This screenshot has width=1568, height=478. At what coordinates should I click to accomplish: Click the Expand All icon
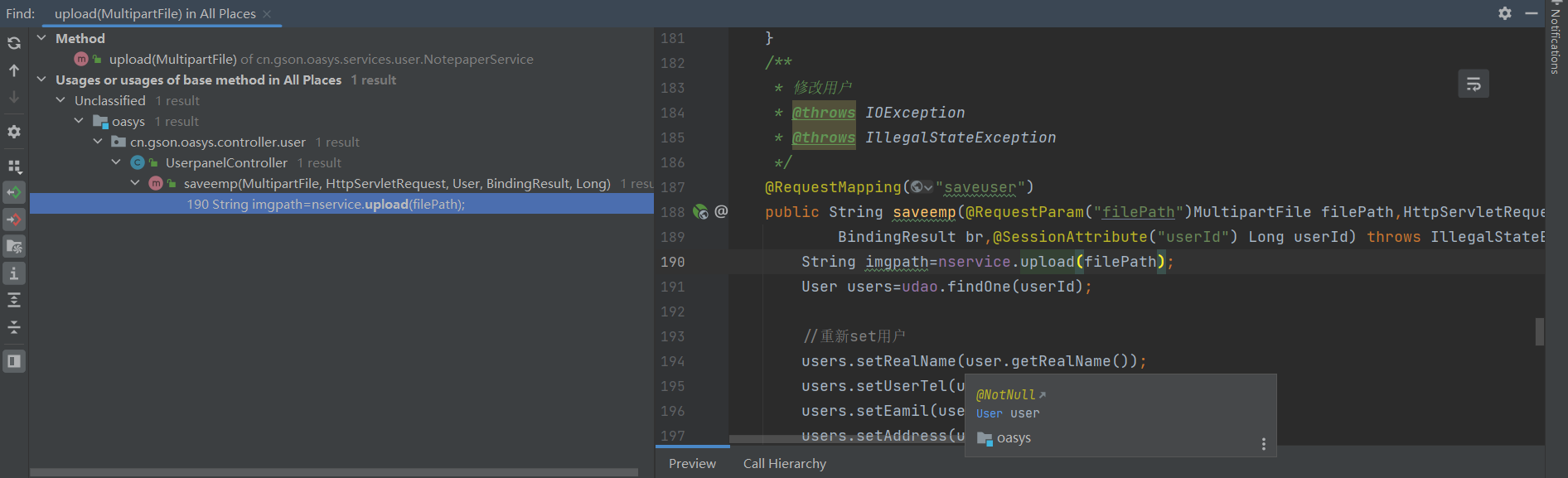point(14,300)
